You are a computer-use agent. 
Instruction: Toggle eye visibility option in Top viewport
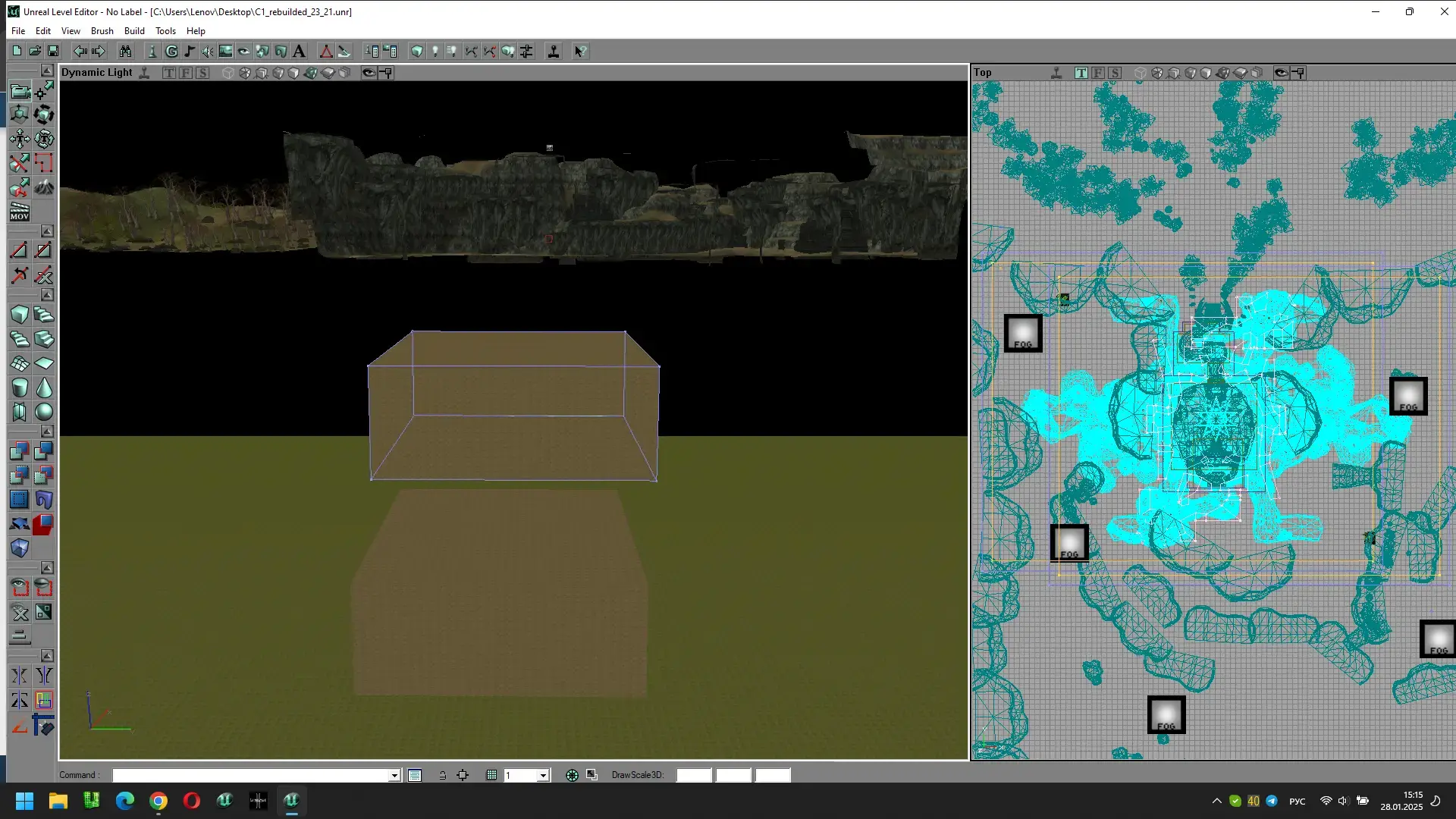pyautogui.click(x=1281, y=73)
